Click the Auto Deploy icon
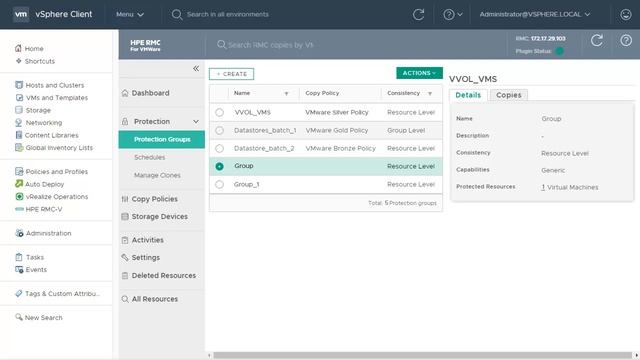 [19, 184]
